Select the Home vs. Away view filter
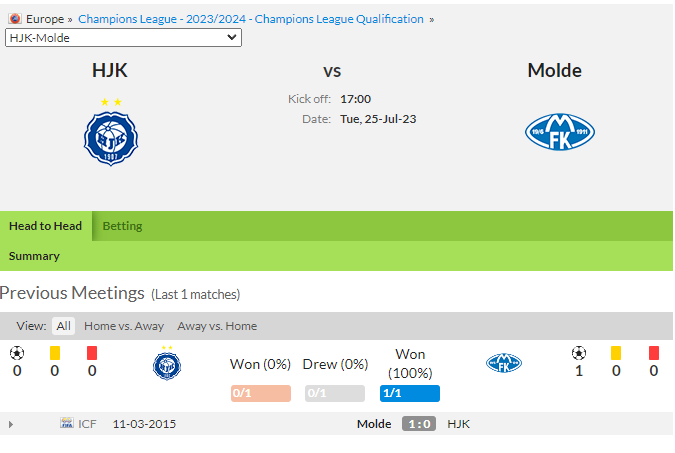This screenshot has width=675, height=453. (124, 326)
